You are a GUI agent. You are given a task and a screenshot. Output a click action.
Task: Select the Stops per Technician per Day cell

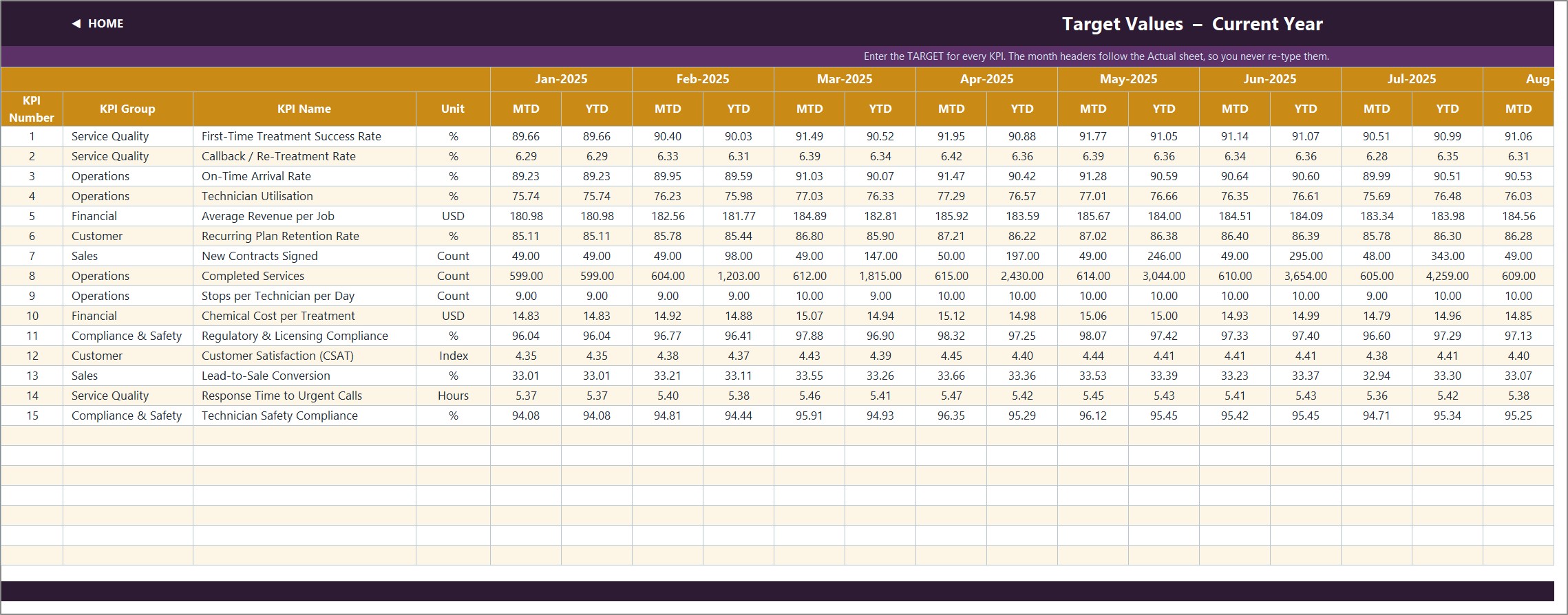click(304, 296)
